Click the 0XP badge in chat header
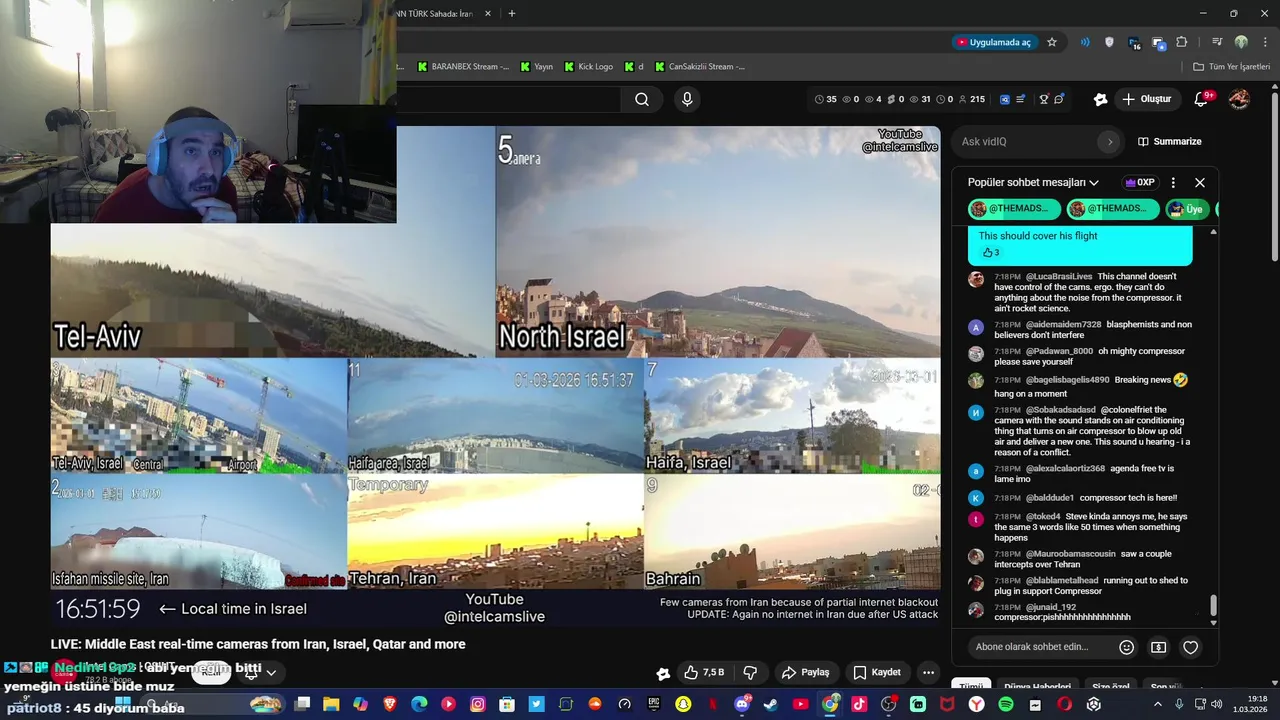The height and width of the screenshot is (720, 1280). pos(1140,183)
